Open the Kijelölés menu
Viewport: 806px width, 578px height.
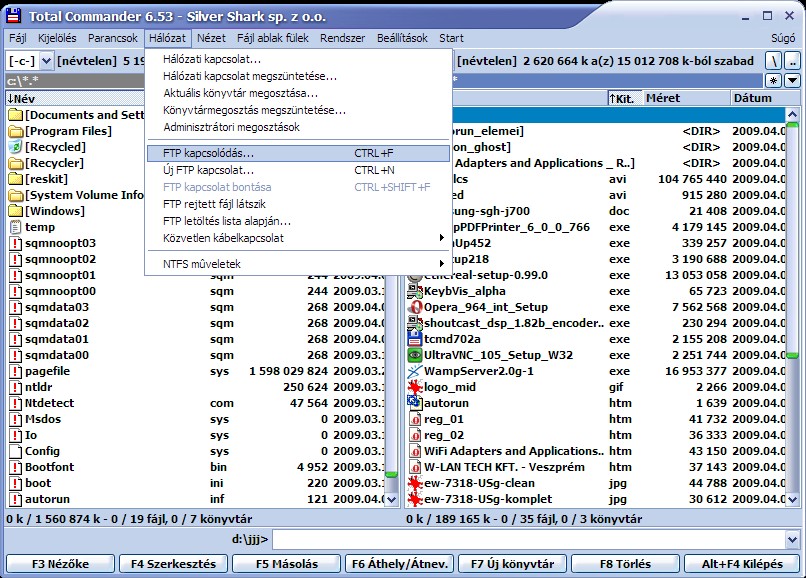tap(57, 38)
